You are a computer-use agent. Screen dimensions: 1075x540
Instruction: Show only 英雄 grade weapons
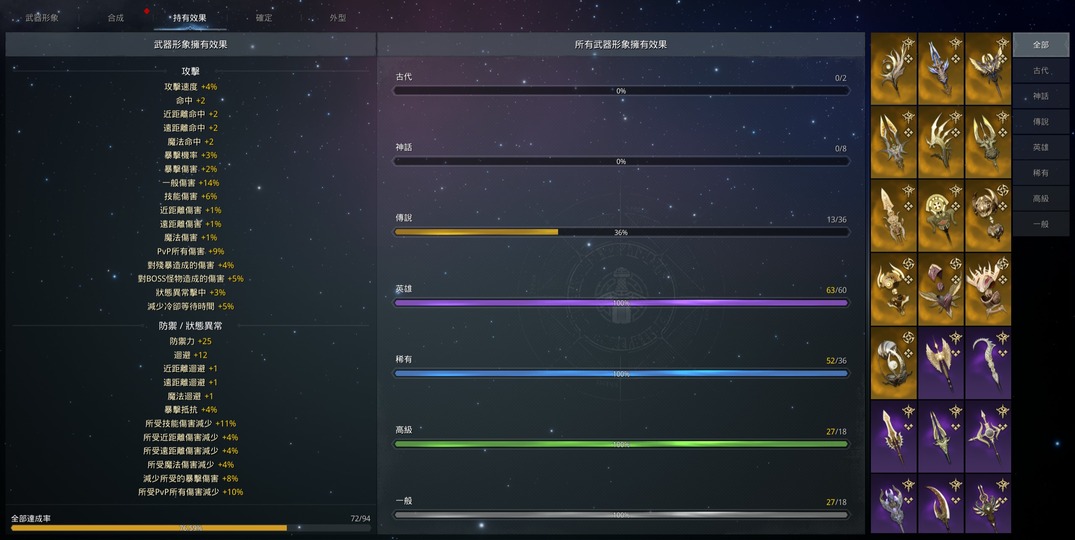point(1041,147)
